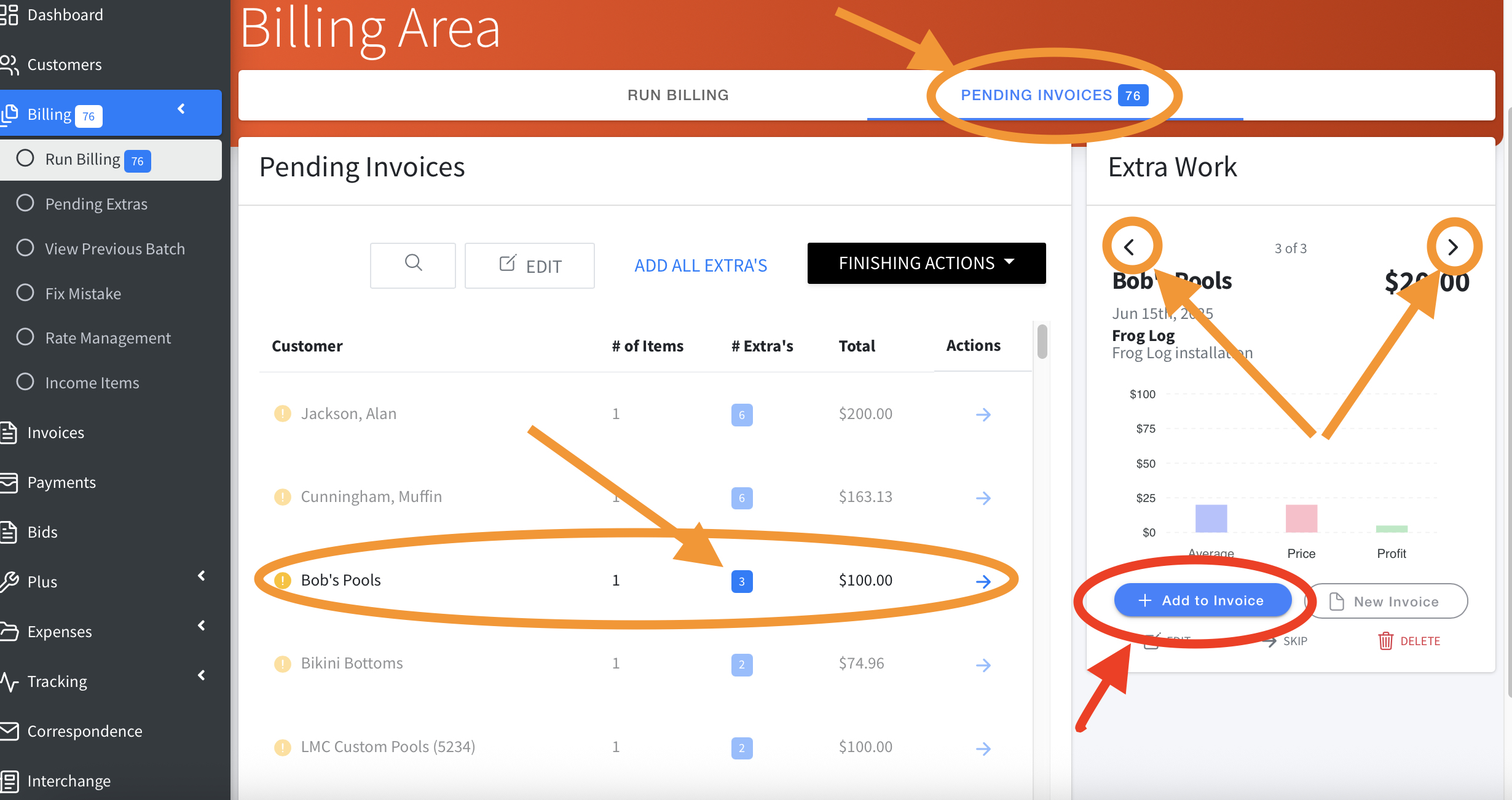Click the search magnifier button

(413, 264)
